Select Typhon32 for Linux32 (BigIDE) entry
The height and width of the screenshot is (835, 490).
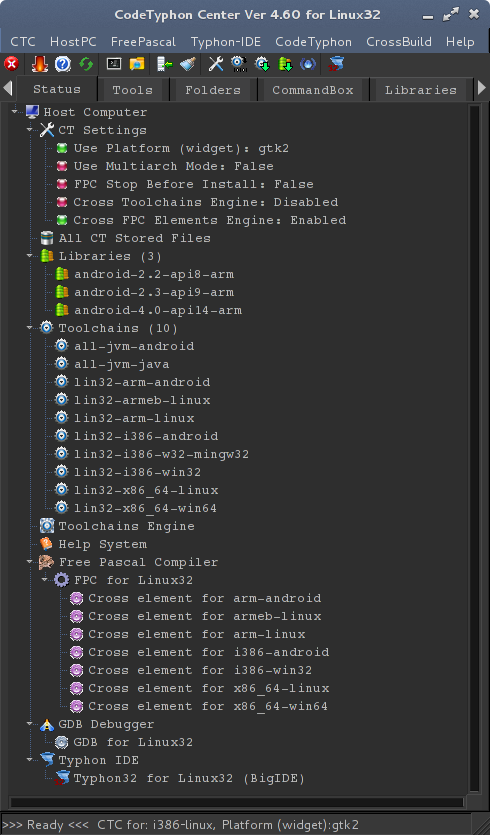click(x=189, y=779)
